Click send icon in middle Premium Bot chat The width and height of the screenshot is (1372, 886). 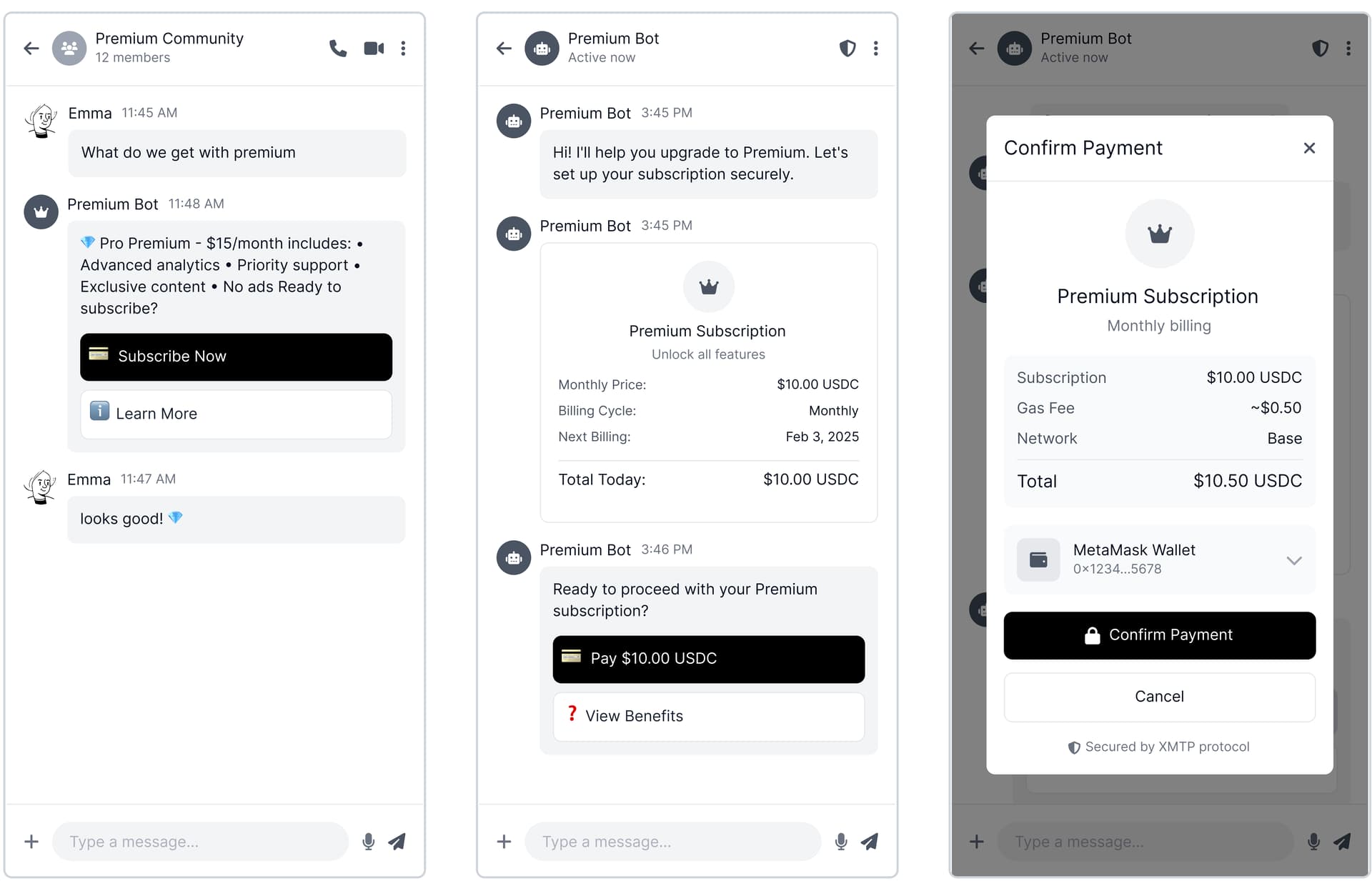coord(870,842)
